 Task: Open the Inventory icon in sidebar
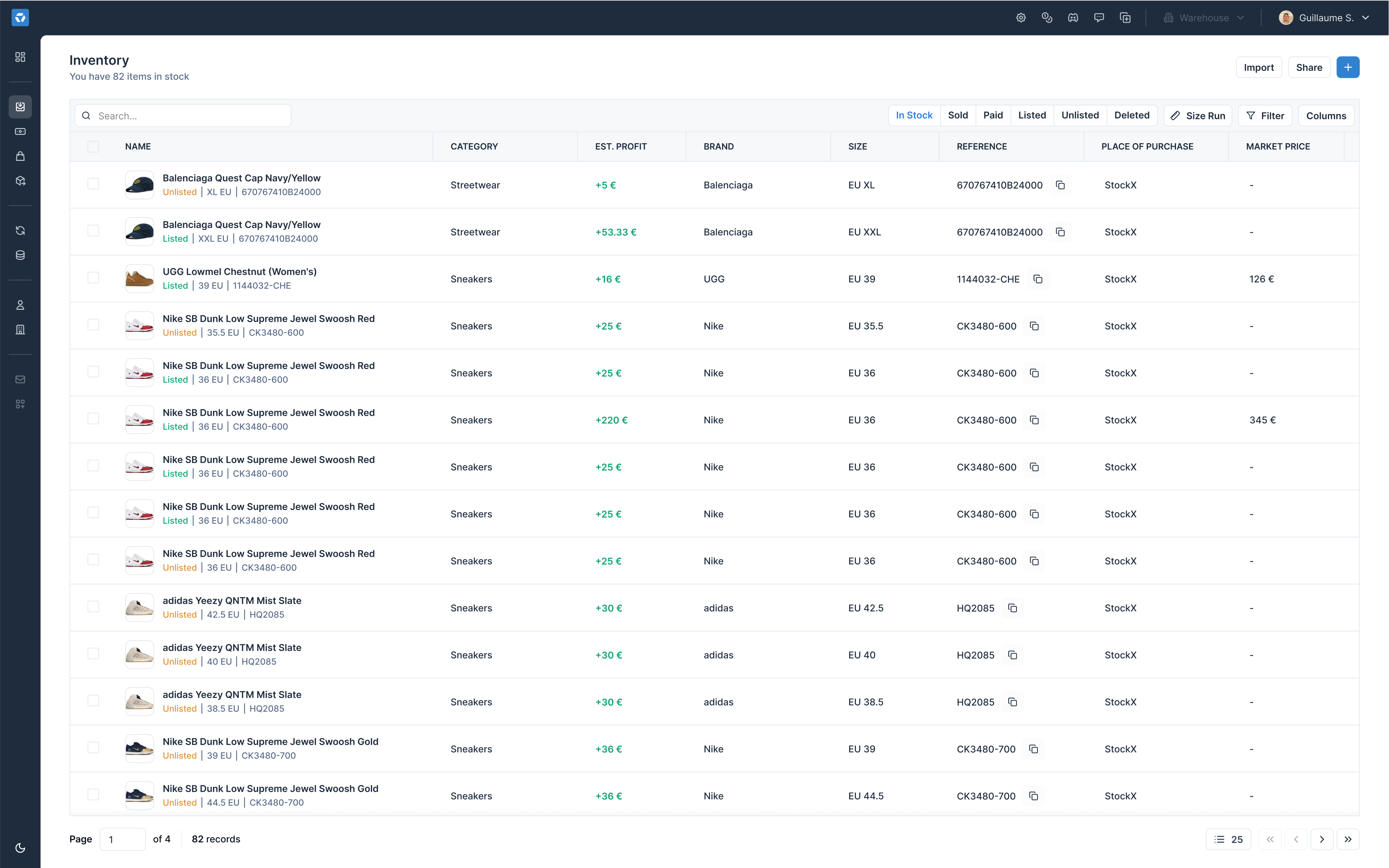click(20, 107)
